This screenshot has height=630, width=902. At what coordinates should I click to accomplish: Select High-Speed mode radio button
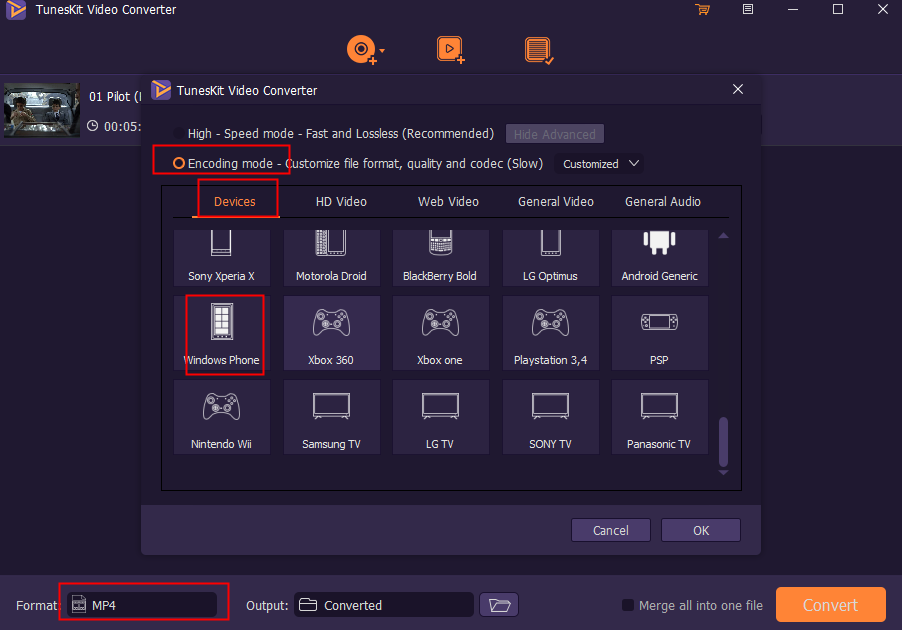tap(179, 133)
